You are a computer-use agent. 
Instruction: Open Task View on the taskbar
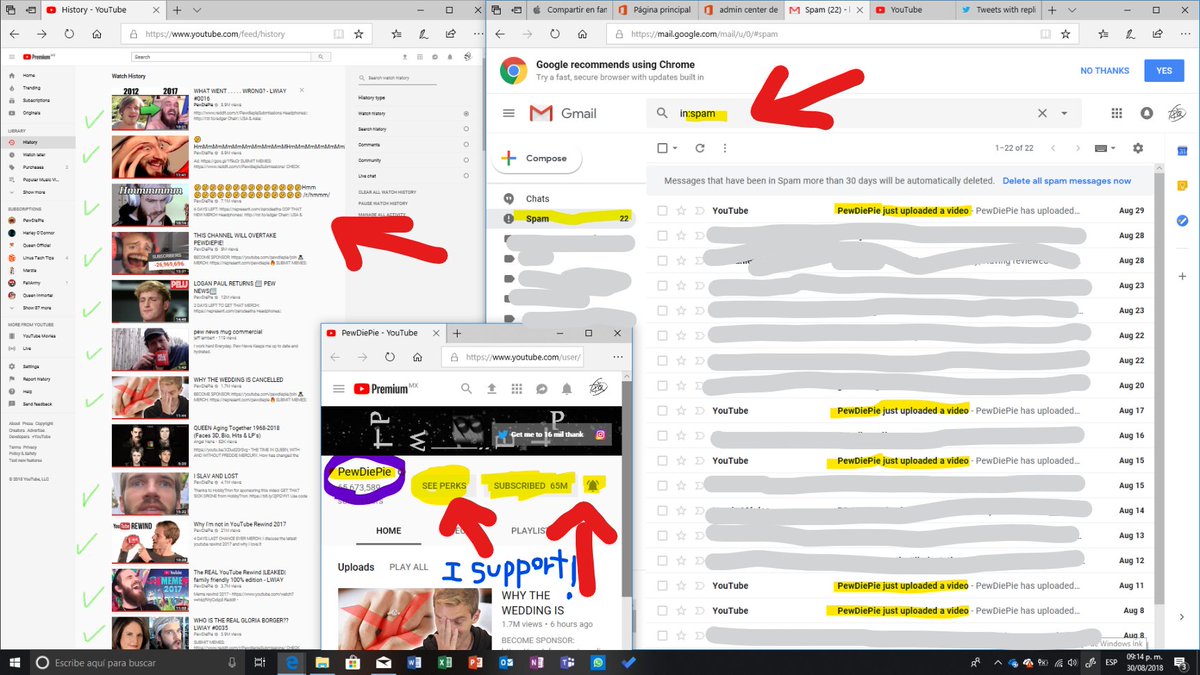tap(260, 662)
